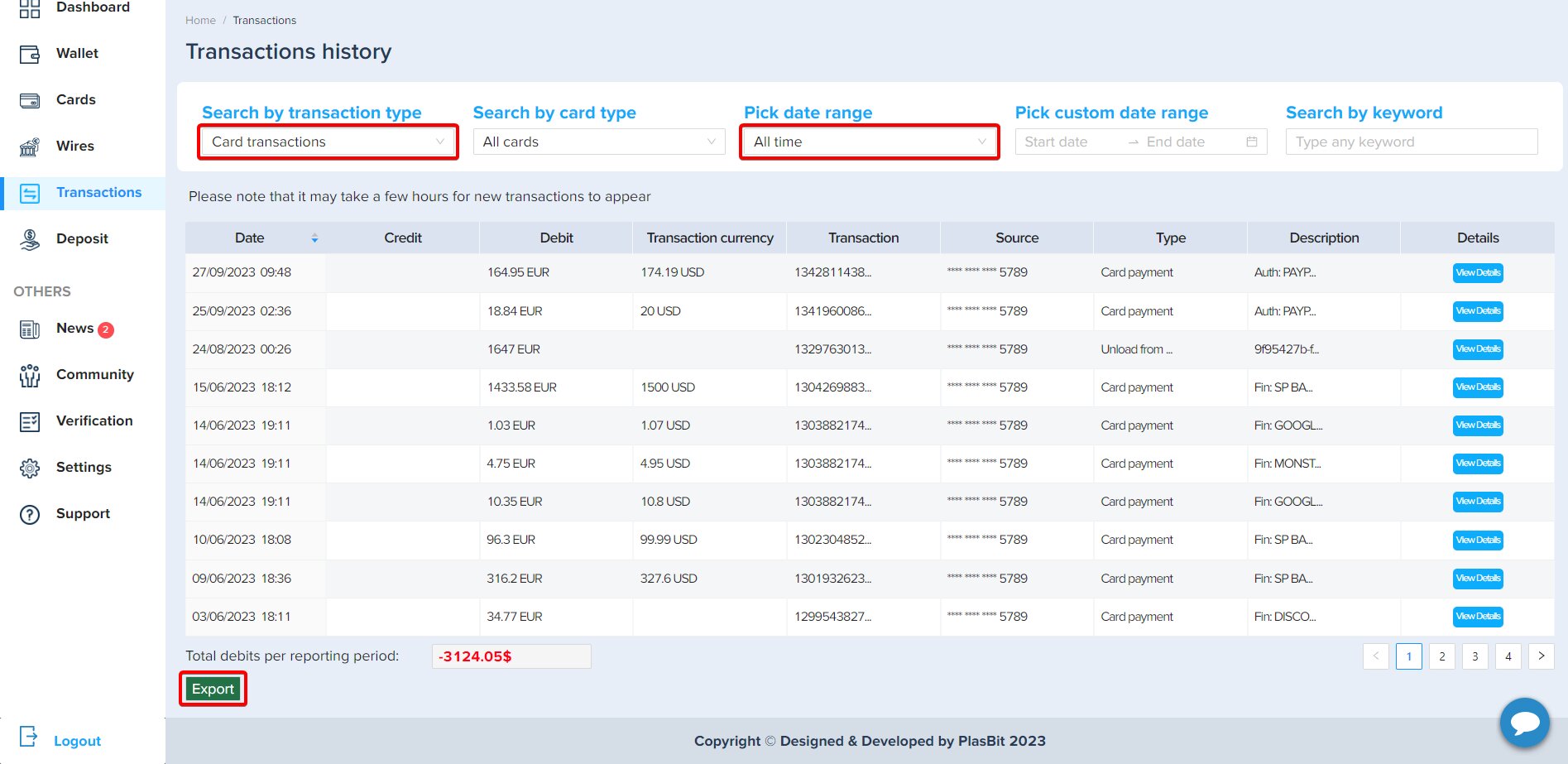Click the green Export button
Screen dimensions: 1568x764
213,689
